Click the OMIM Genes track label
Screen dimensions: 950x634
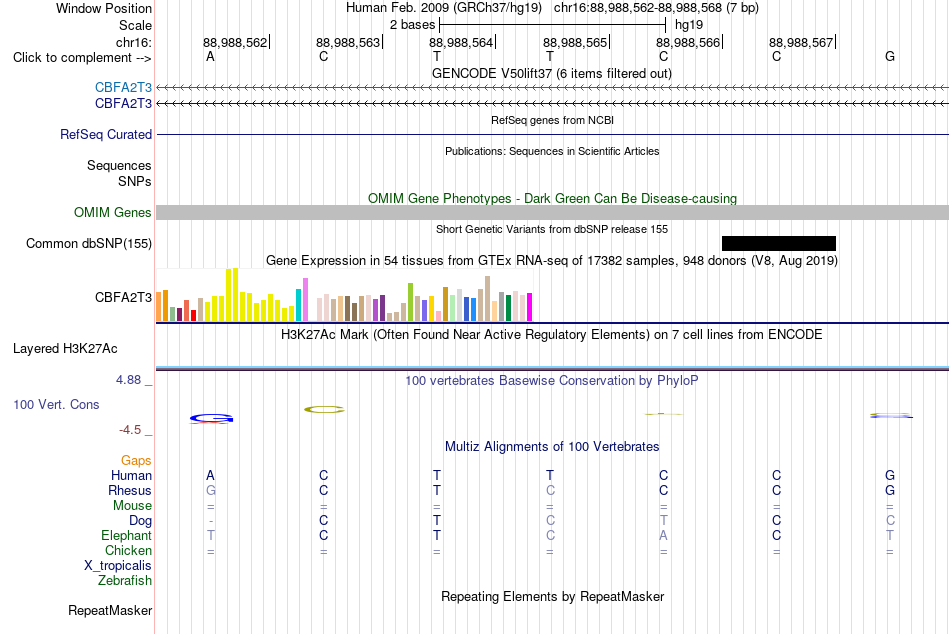click(113, 212)
